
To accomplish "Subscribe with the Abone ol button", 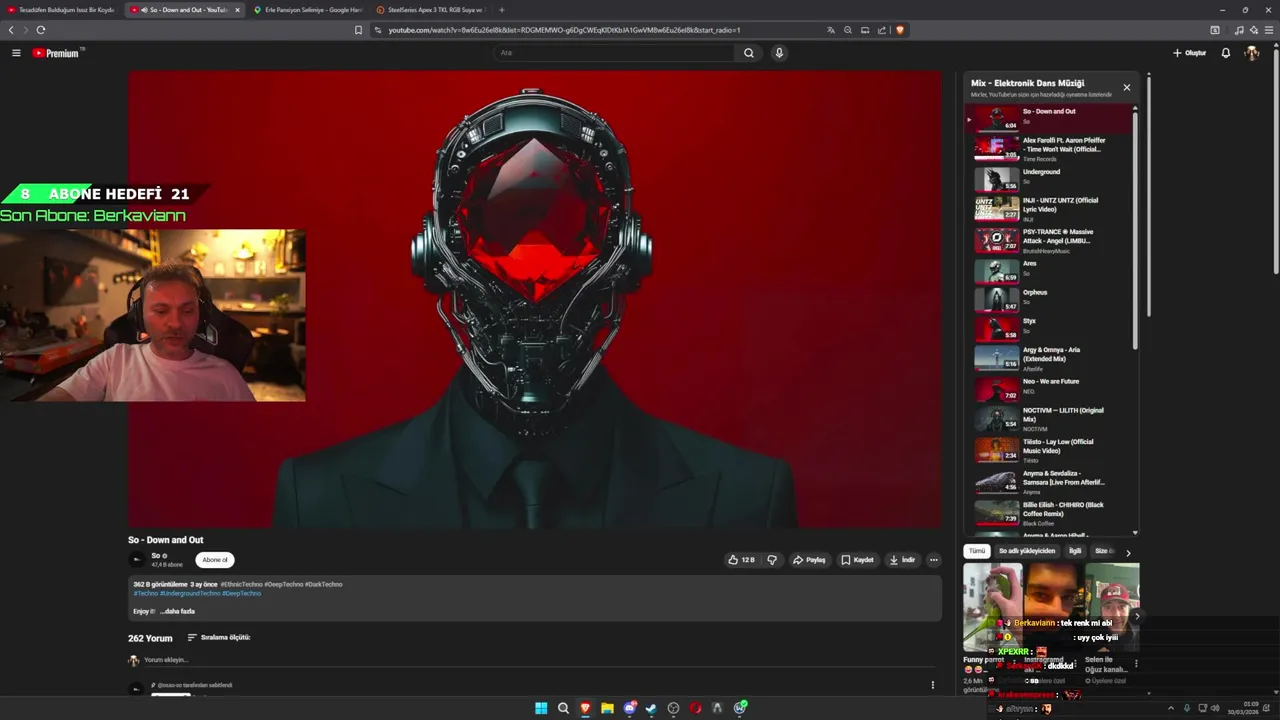I will [215, 560].
